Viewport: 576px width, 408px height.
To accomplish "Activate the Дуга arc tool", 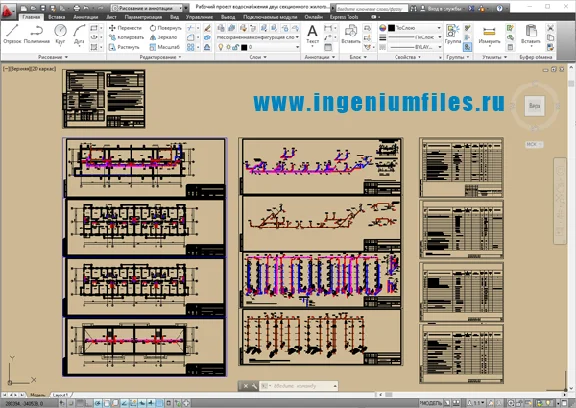I will point(79,34).
